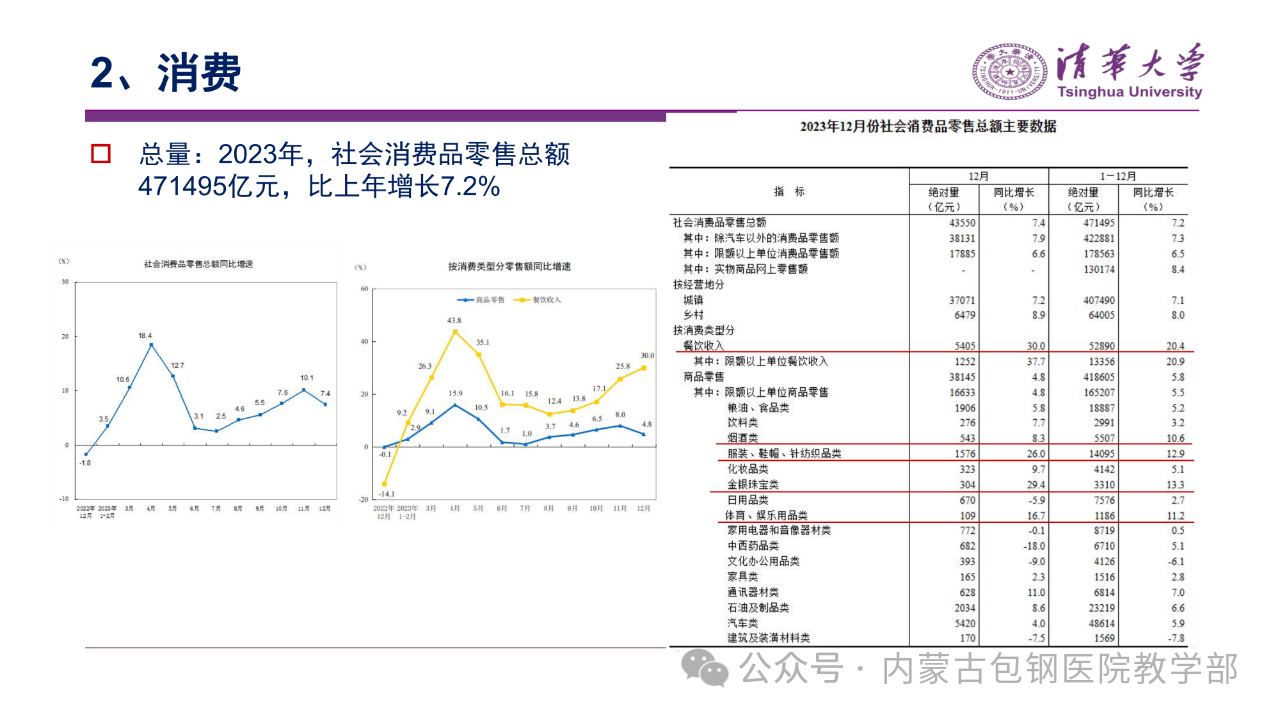Click the 29.4 growth value for 金银珠宝类
The image size is (1280, 720).
point(1034,484)
